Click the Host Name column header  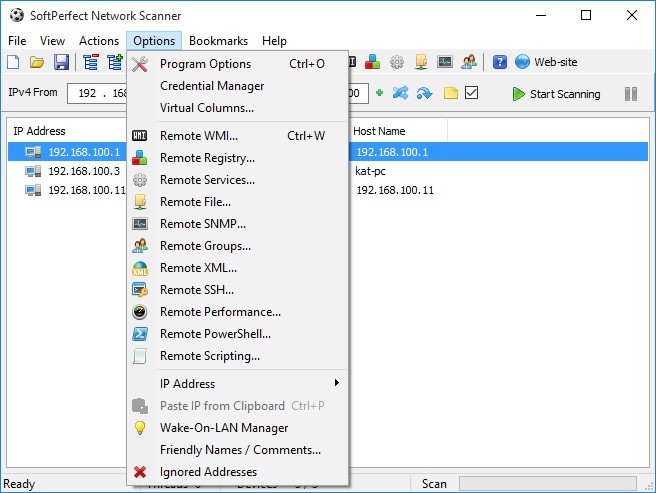379,131
